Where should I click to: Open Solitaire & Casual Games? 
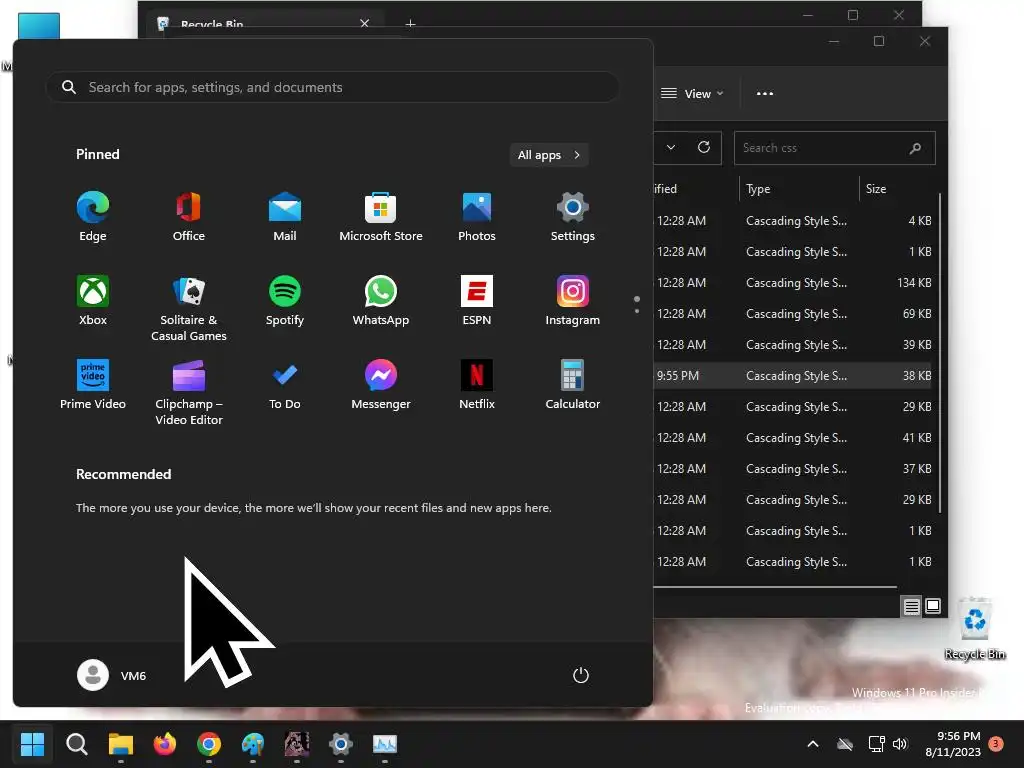(189, 308)
